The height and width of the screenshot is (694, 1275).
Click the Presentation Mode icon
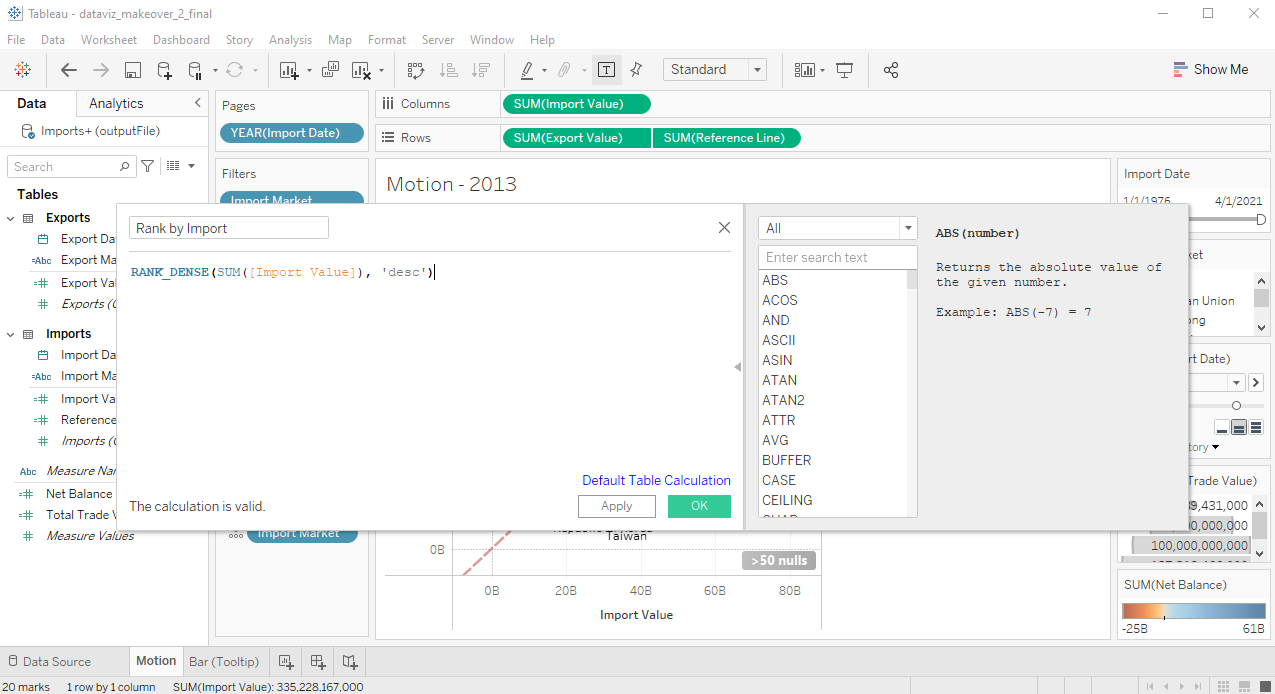click(x=845, y=70)
